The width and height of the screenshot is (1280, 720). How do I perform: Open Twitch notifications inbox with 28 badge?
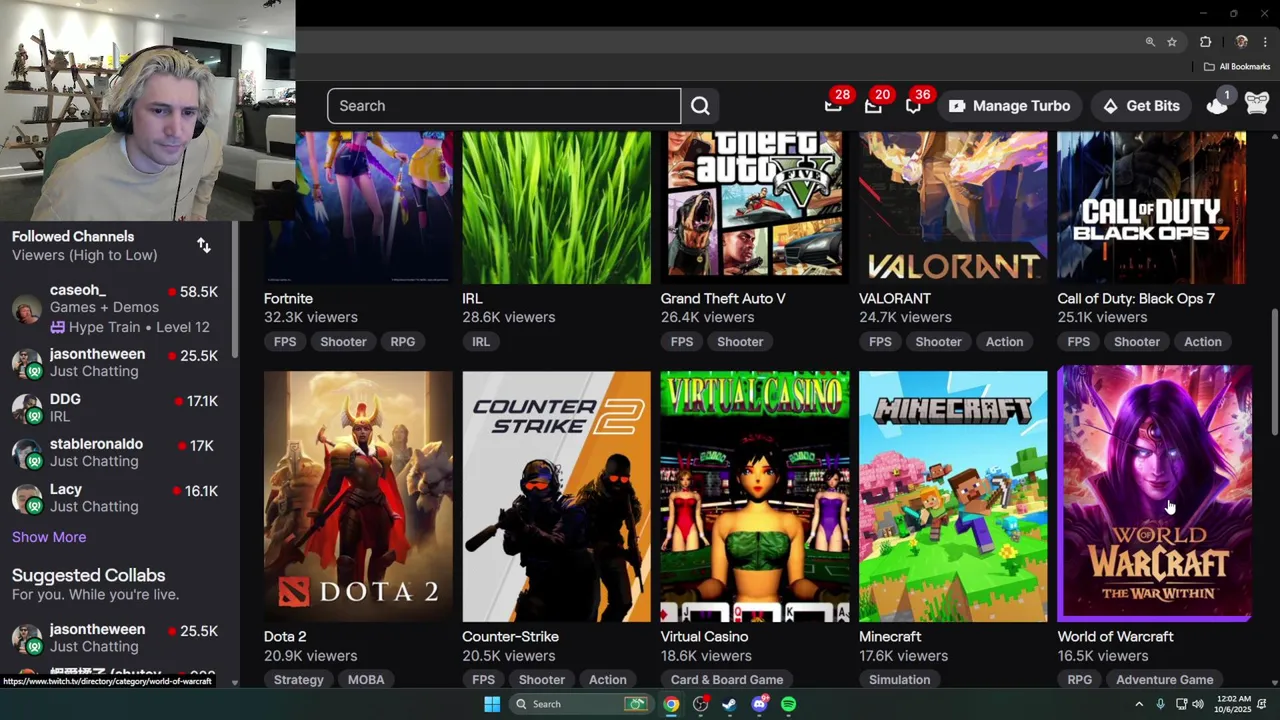pyautogui.click(x=833, y=106)
